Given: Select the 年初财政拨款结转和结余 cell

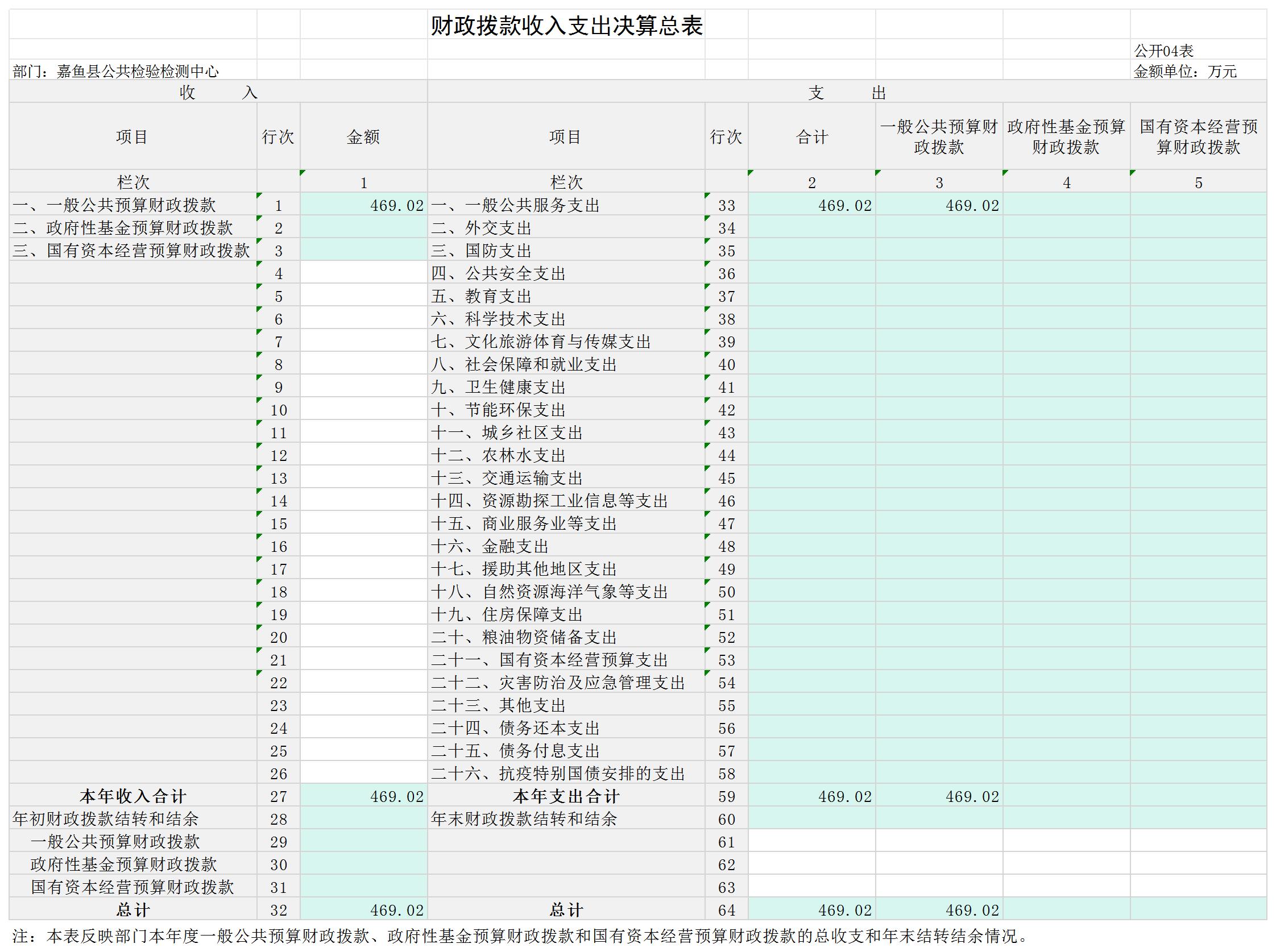Looking at the screenshot, I should click(106, 819).
